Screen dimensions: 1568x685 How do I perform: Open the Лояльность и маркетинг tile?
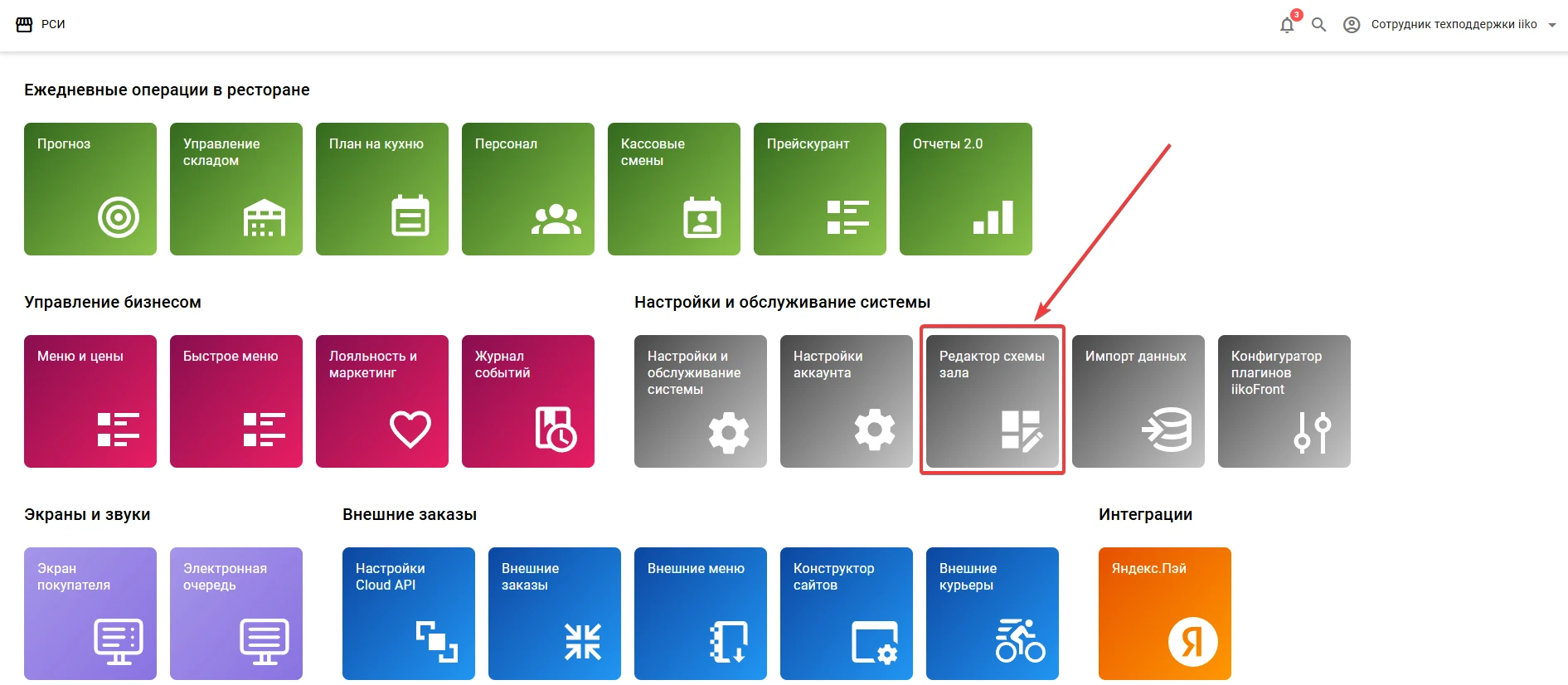(x=382, y=401)
